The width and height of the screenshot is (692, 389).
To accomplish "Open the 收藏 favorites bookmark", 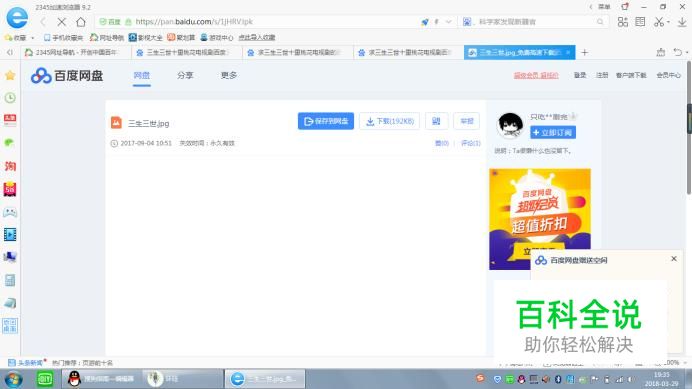I will pyautogui.click(x=16, y=38).
